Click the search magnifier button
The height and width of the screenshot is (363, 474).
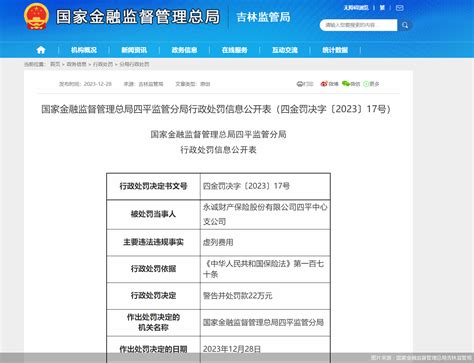[x=405, y=25]
